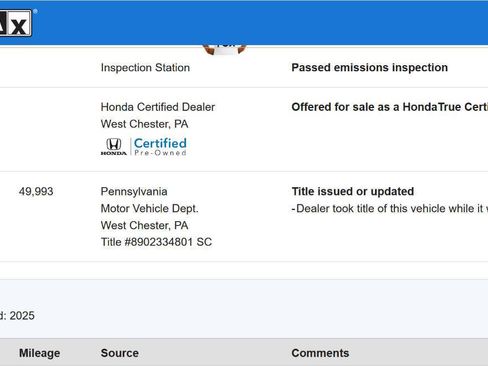Click West Chester, PA under Honda dealer
The width and height of the screenshot is (488, 366).
point(144,124)
